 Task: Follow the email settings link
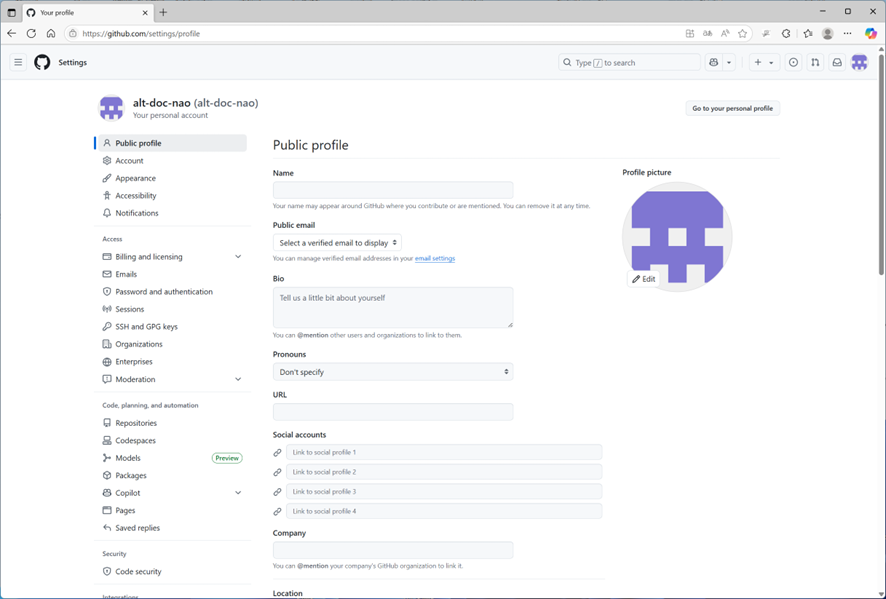coord(435,258)
